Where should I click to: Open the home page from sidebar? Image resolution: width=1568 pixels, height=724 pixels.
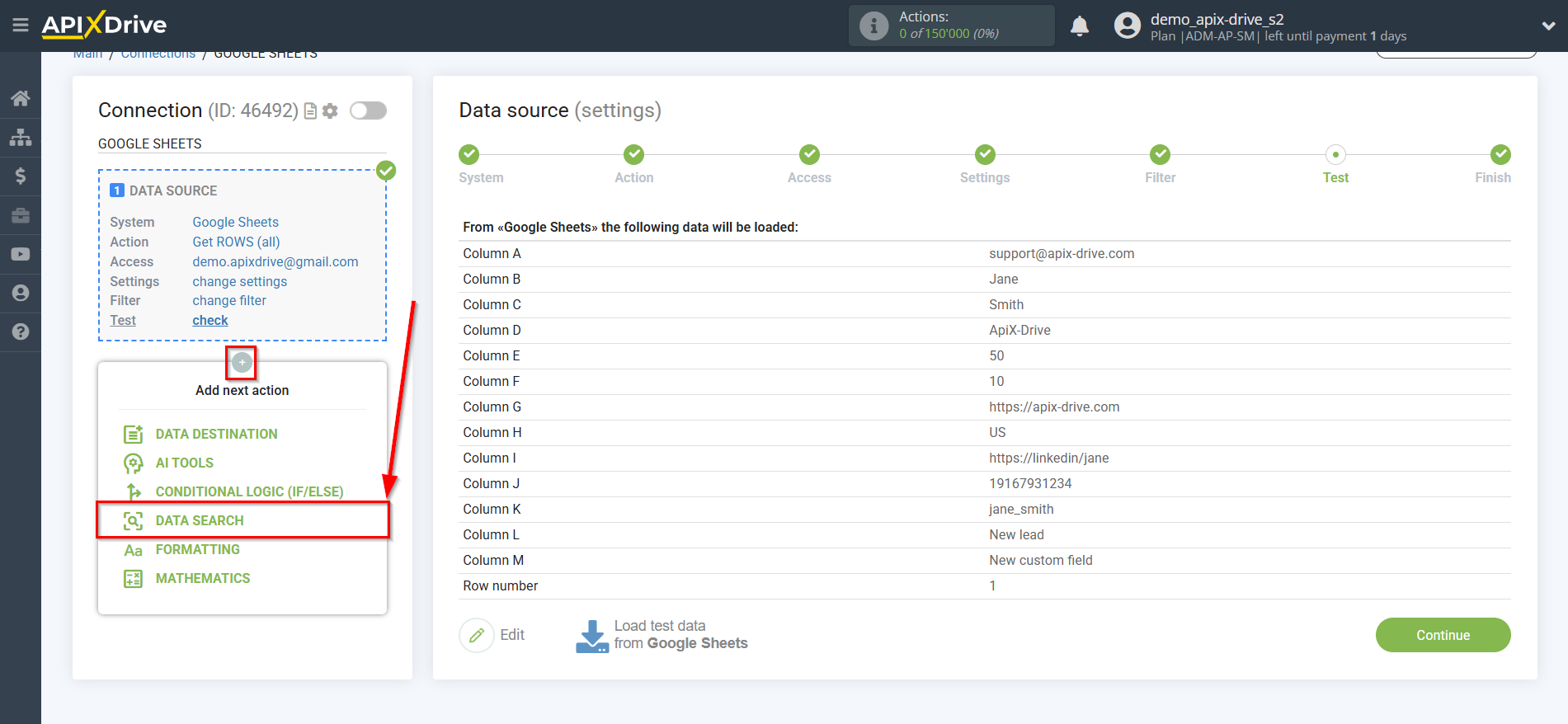coord(21,98)
